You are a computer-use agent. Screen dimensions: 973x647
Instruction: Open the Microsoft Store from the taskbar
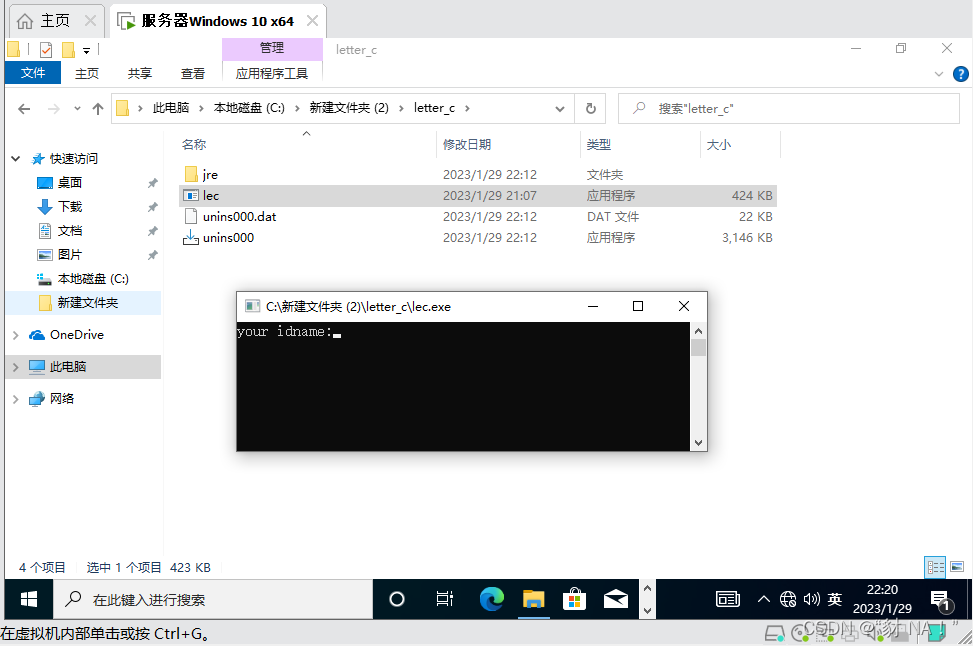click(x=574, y=599)
